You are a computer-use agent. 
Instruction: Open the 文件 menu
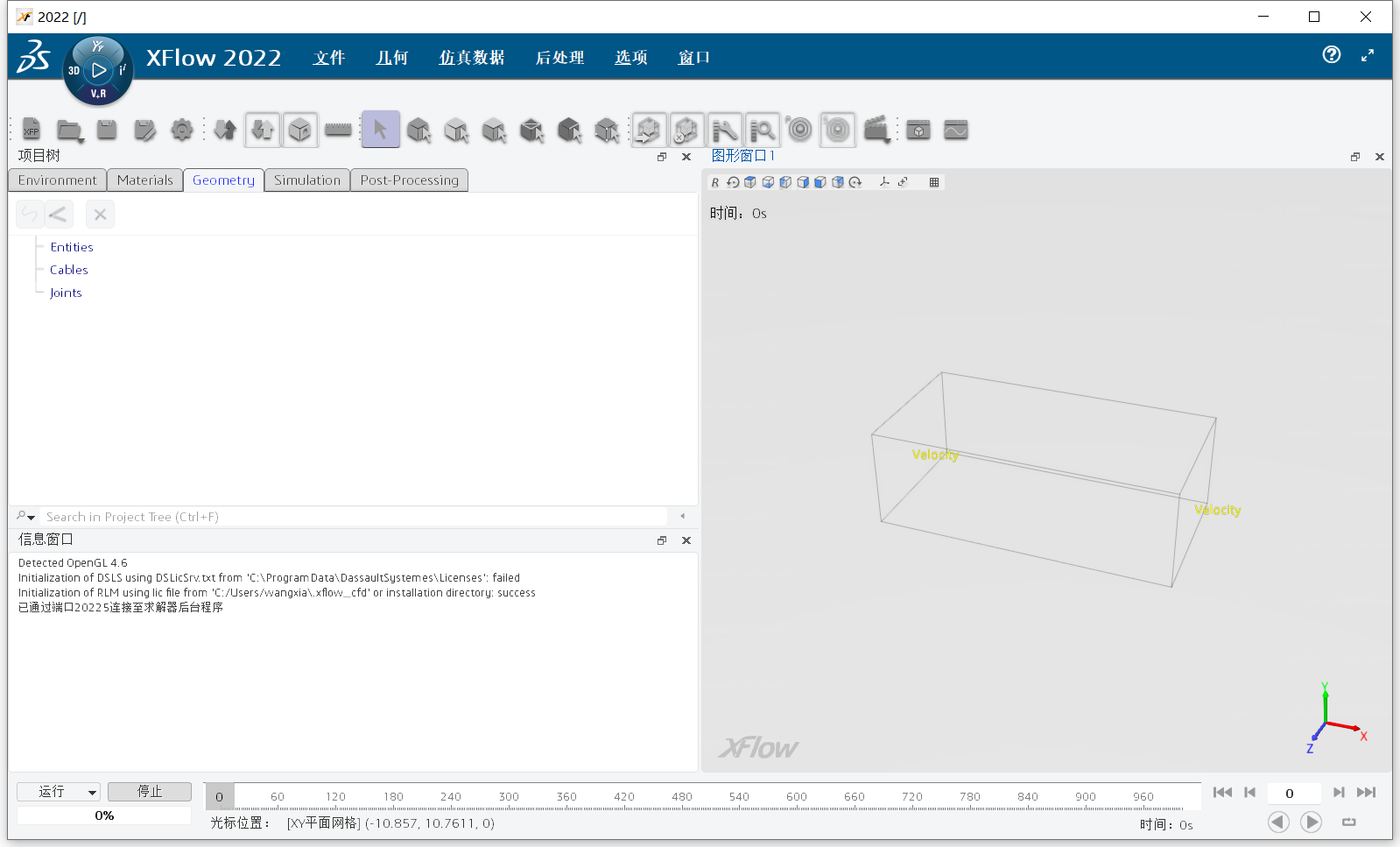pyautogui.click(x=329, y=58)
